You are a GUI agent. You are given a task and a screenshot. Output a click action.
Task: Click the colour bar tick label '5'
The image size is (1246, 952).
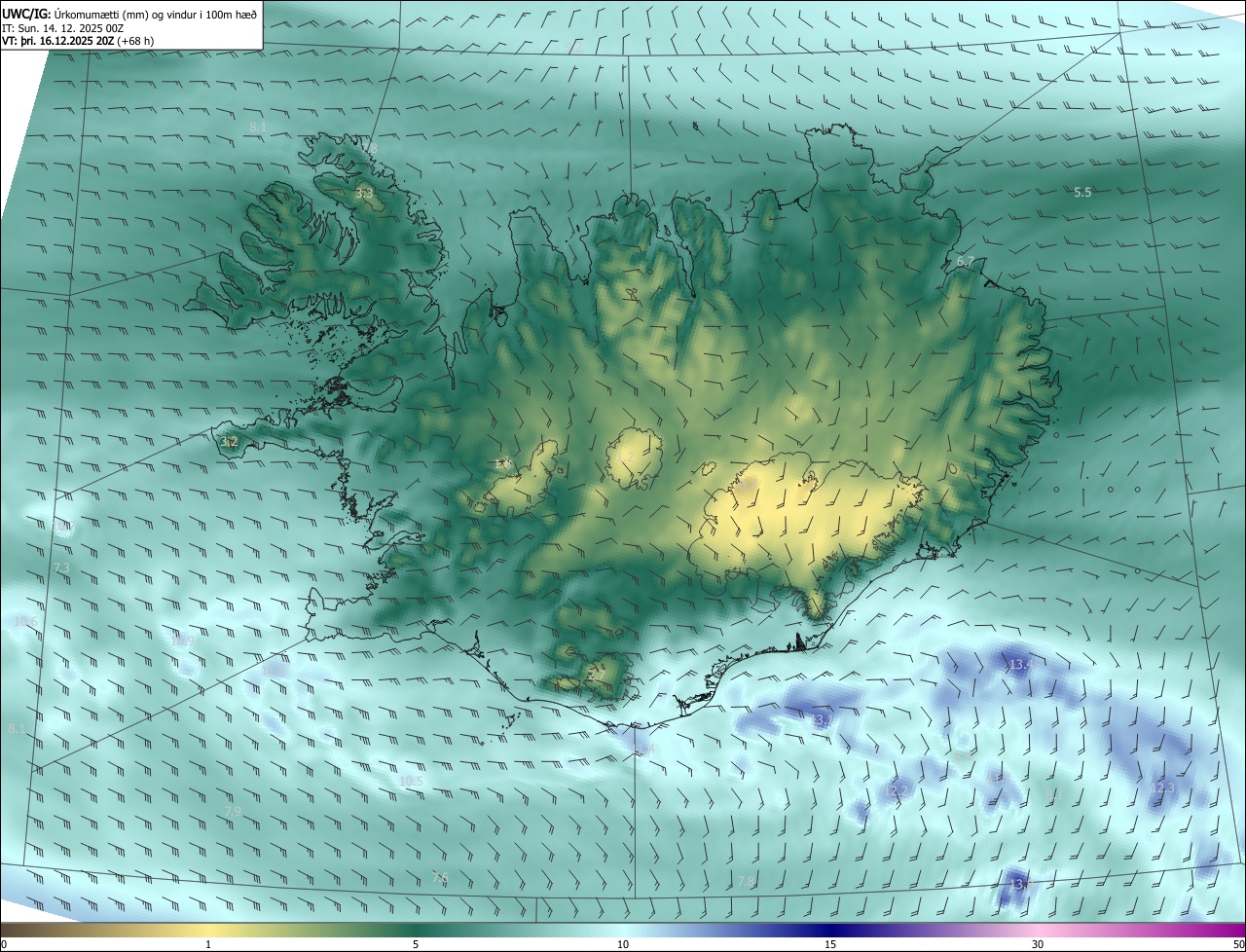pos(416,945)
